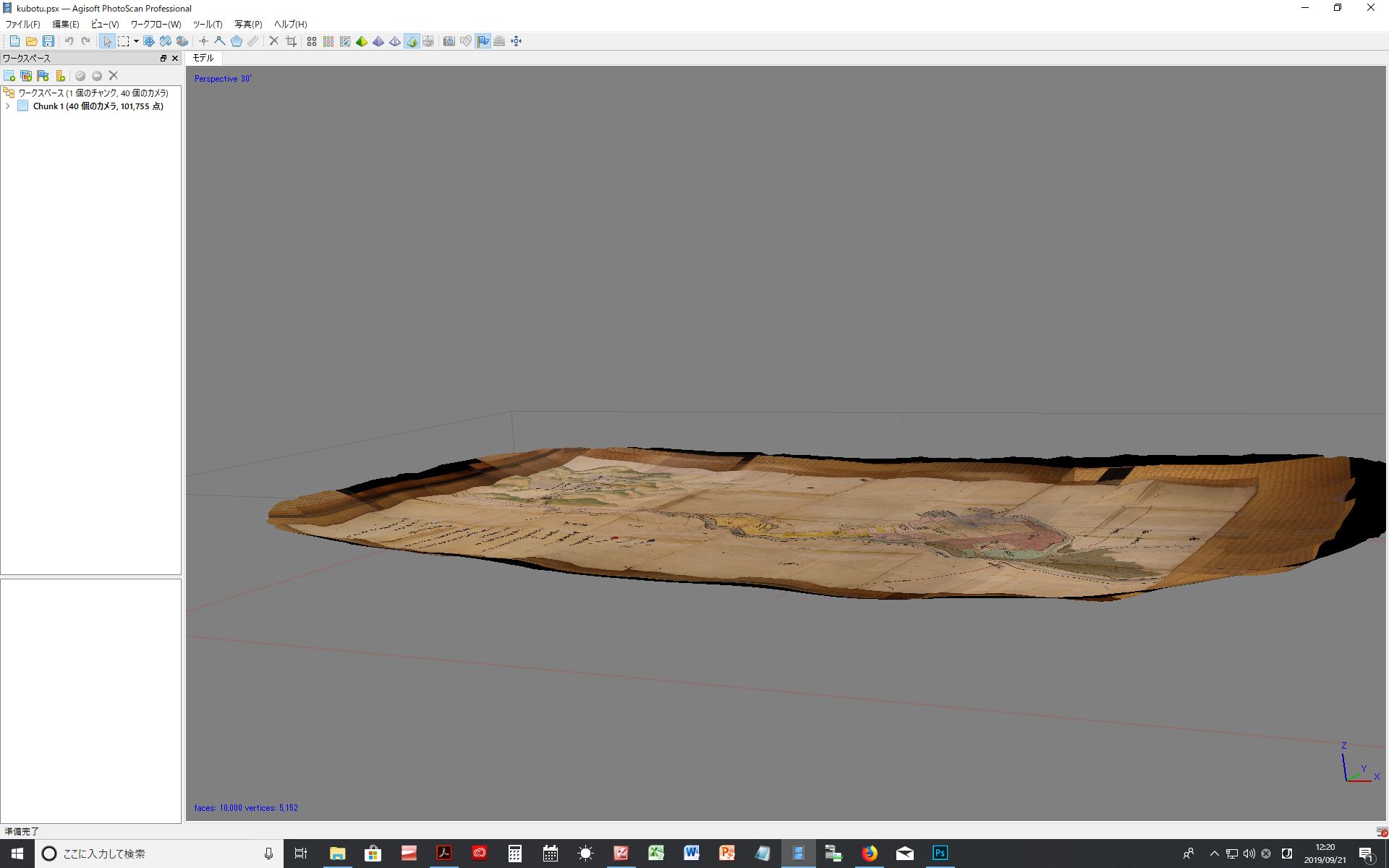
Task: Show hidden system tray icons
Action: pyautogui.click(x=1214, y=854)
